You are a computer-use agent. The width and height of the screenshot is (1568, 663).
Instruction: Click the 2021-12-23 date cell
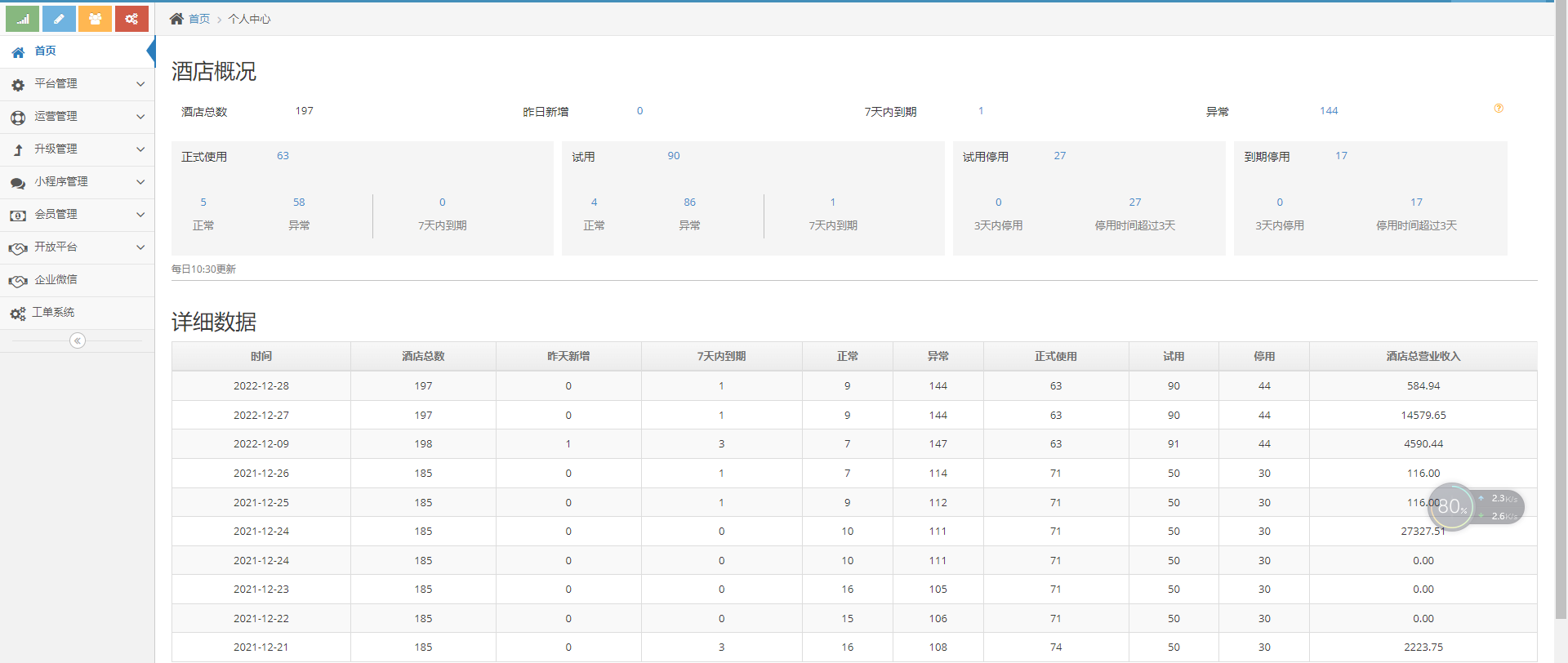tap(261, 590)
